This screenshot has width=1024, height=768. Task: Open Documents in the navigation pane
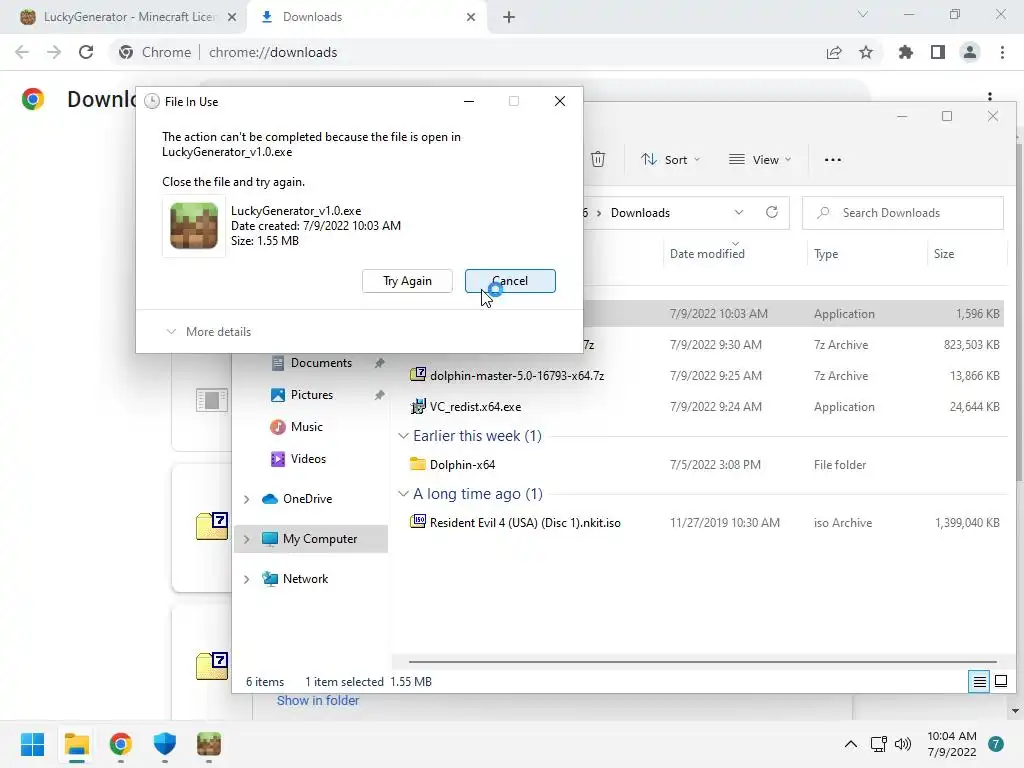pyautogui.click(x=321, y=363)
